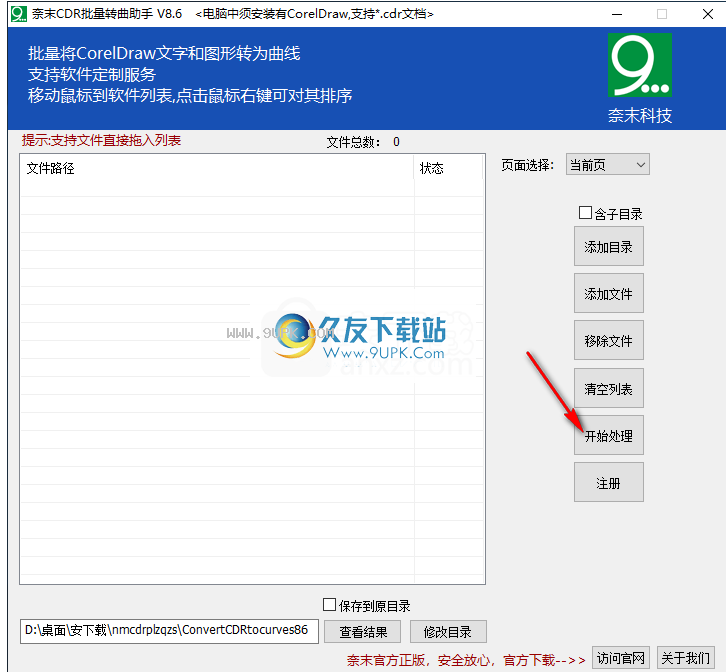The height and width of the screenshot is (672, 726).
Task: Open the 页面选择 dropdown showing 当前页
Action: (x=607, y=164)
